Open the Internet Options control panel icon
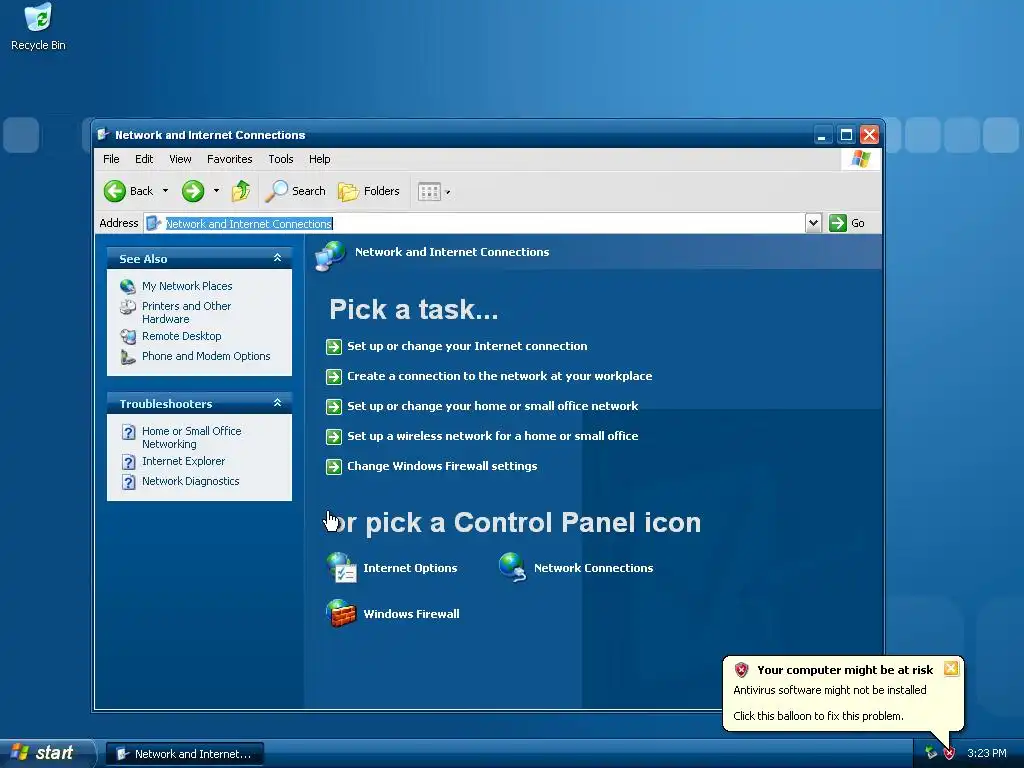The width and height of the screenshot is (1024, 768). 341,568
